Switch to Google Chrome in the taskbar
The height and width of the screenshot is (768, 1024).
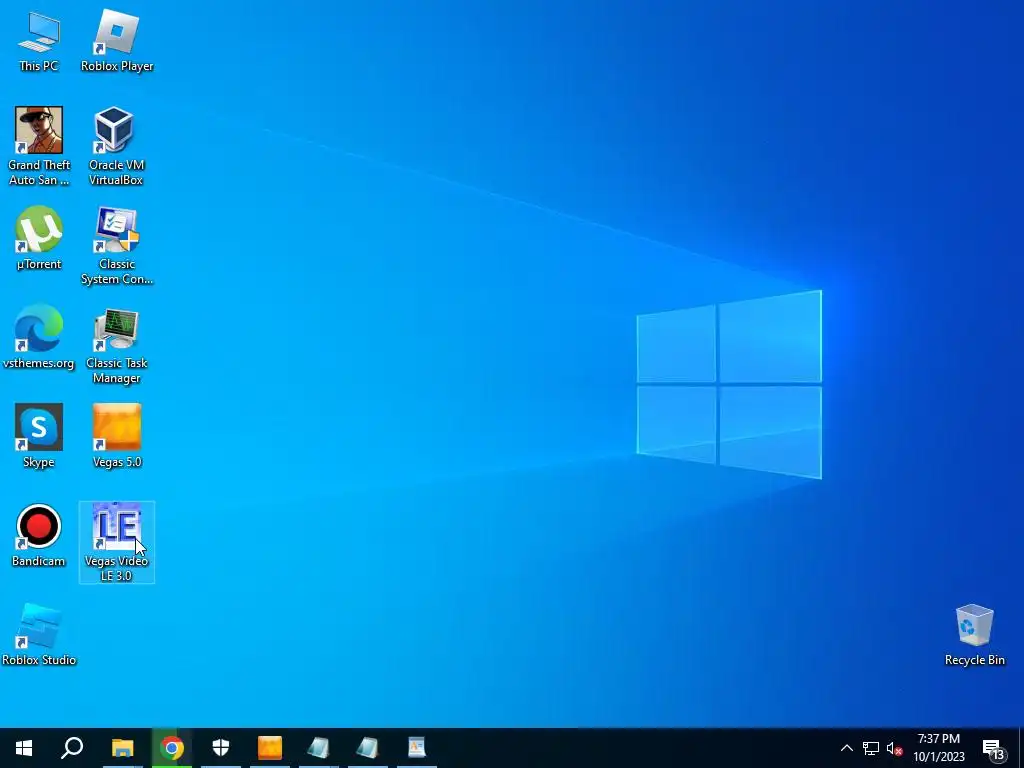click(x=172, y=748)
